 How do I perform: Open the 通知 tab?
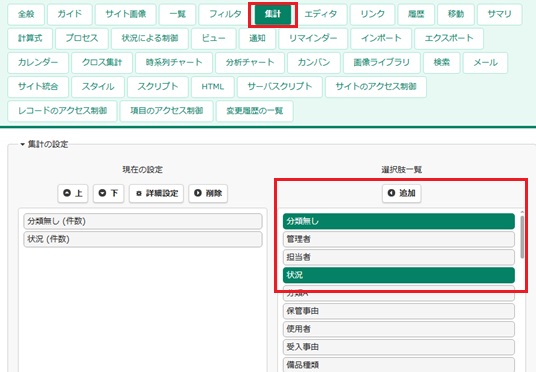point(257,38)
